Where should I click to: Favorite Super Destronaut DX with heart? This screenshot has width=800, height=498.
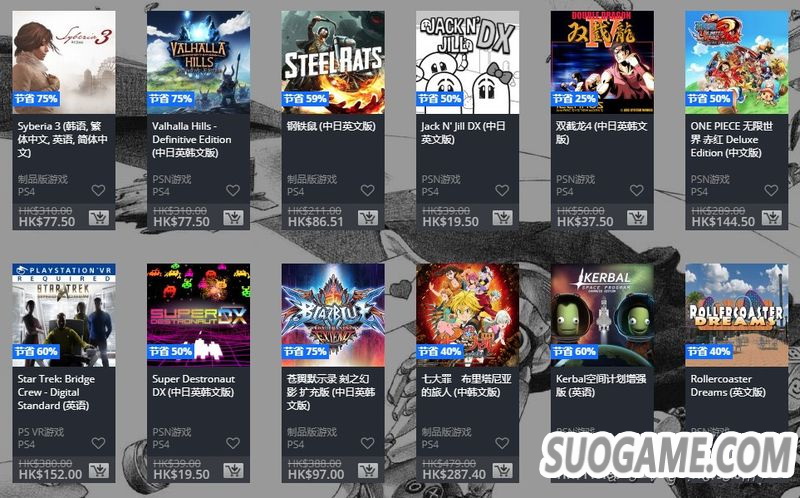(233, 443)
